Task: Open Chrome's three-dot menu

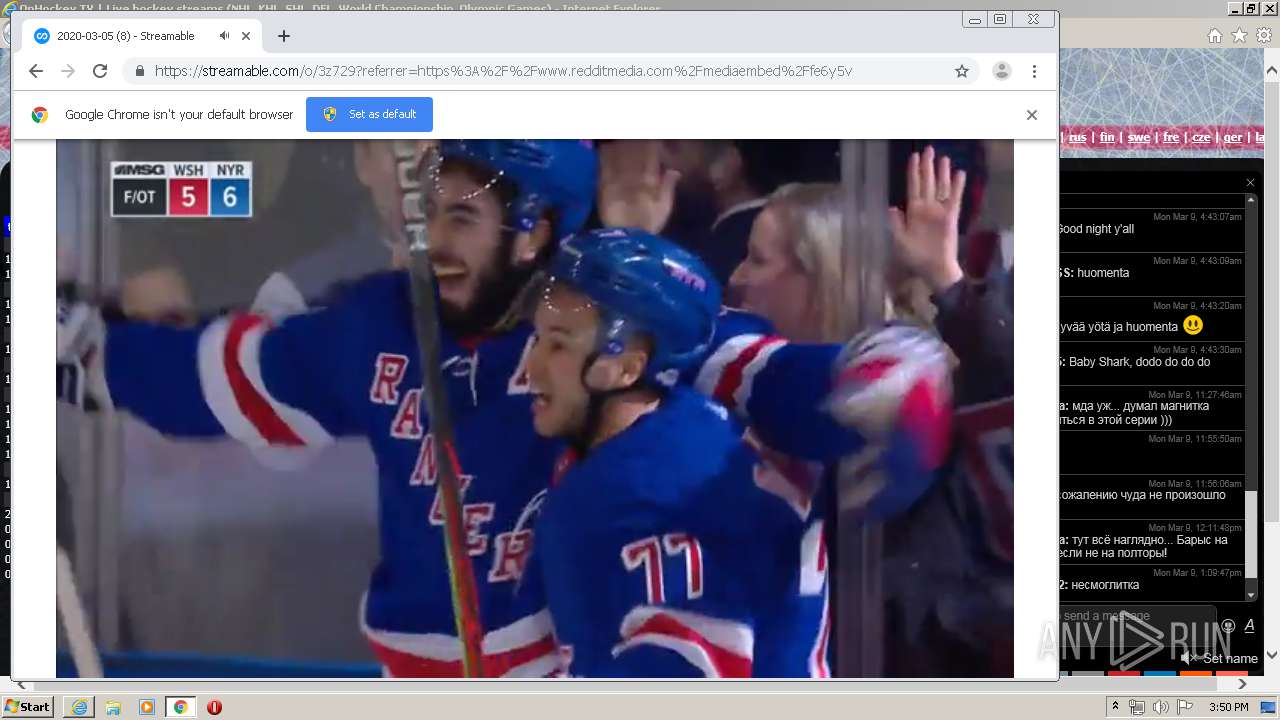Action: click(x=1035, y=71)
